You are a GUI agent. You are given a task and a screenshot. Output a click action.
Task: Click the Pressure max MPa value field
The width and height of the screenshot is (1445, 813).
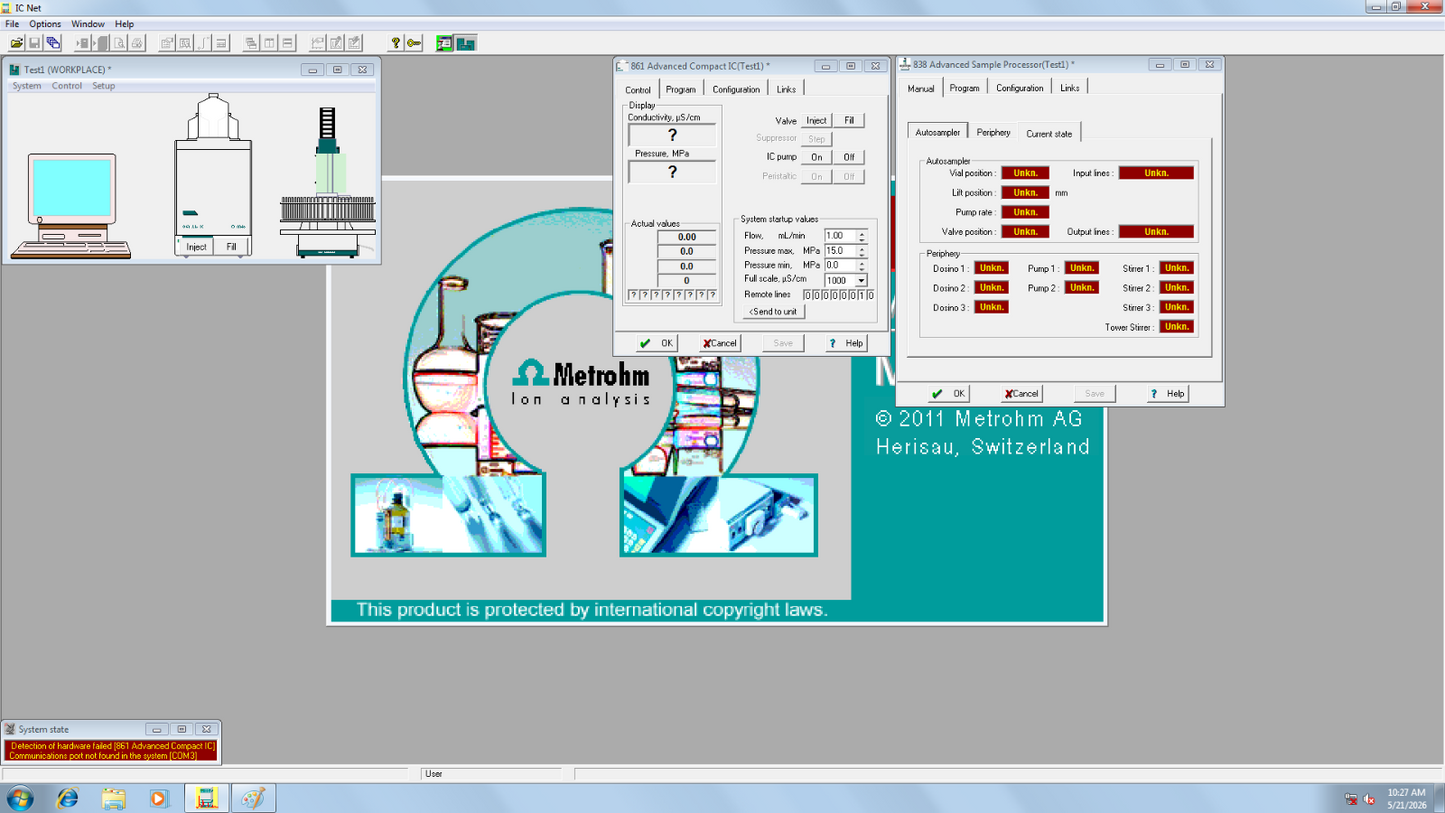840,251
